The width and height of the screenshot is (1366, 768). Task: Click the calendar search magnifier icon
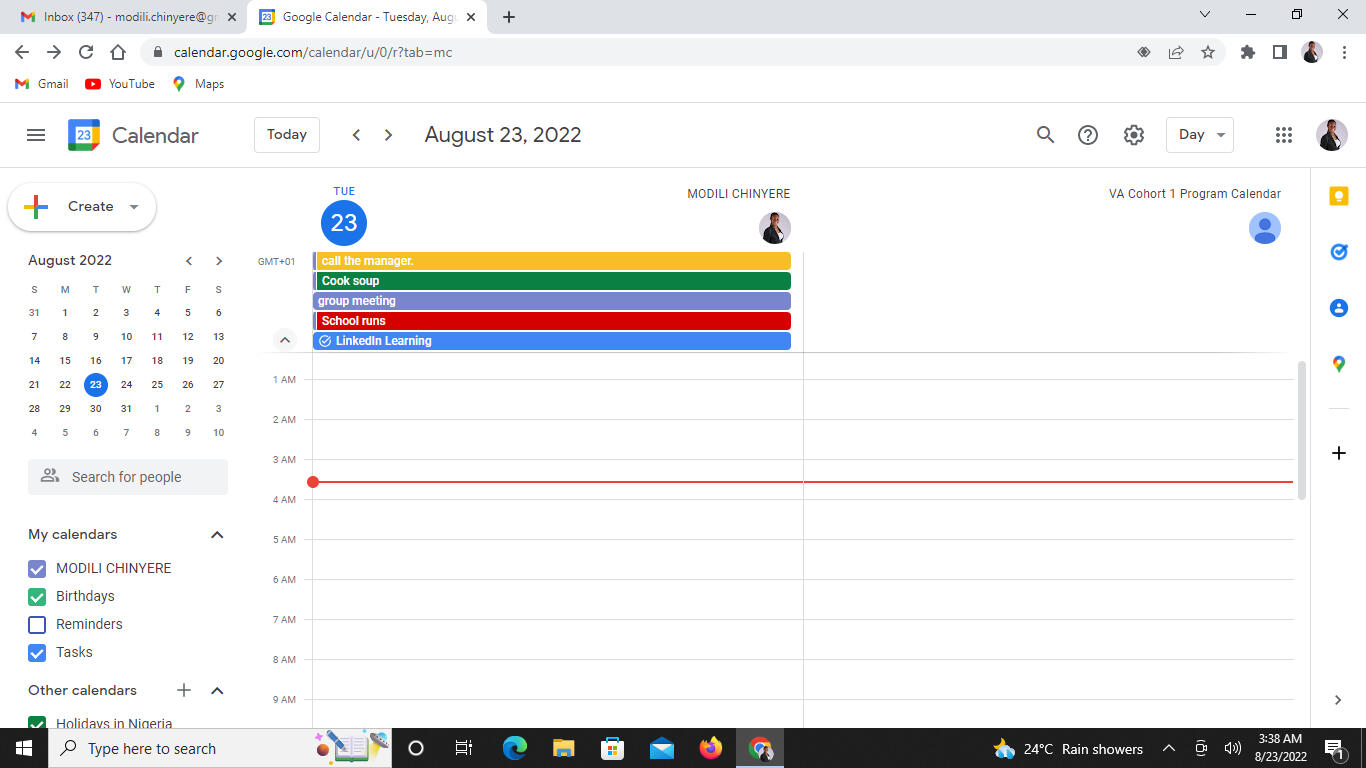pos(1045,135)
